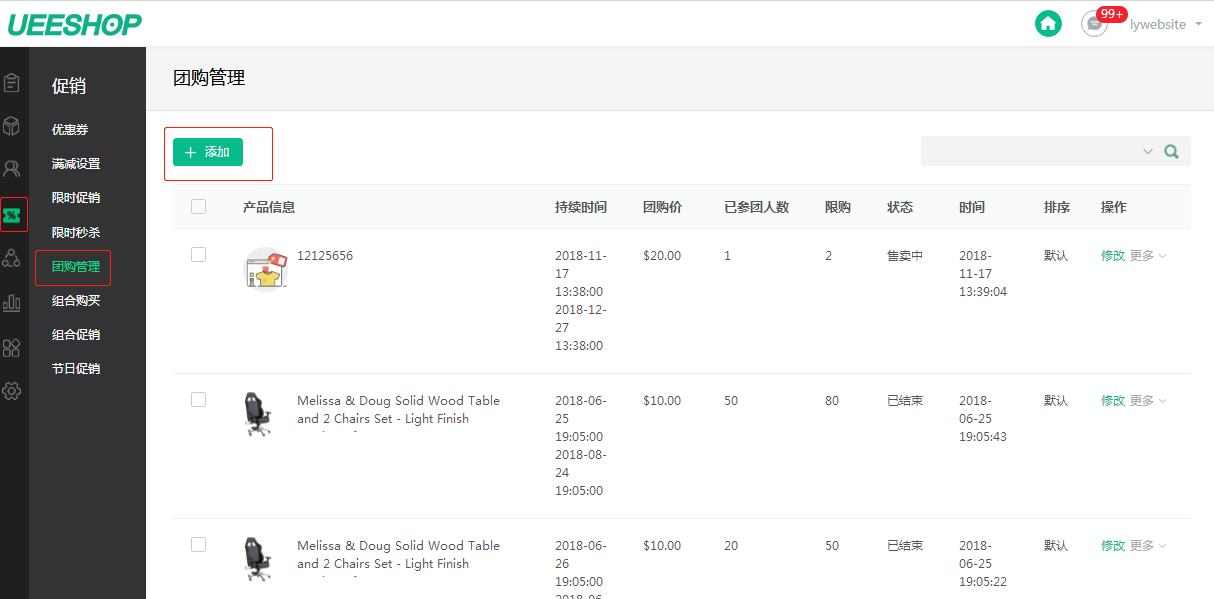The height and width of the screenshot is (599, 1214).
Task: Select 优惠券 in promotion menu
Action: pos(70,130)
